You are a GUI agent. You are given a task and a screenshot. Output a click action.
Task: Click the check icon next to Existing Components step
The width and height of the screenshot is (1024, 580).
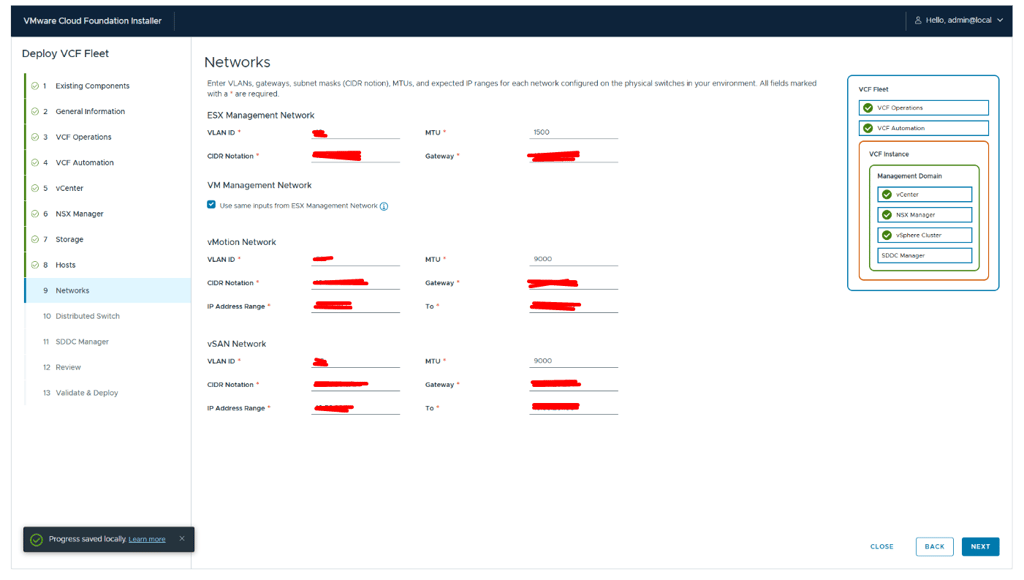[35, 86]
